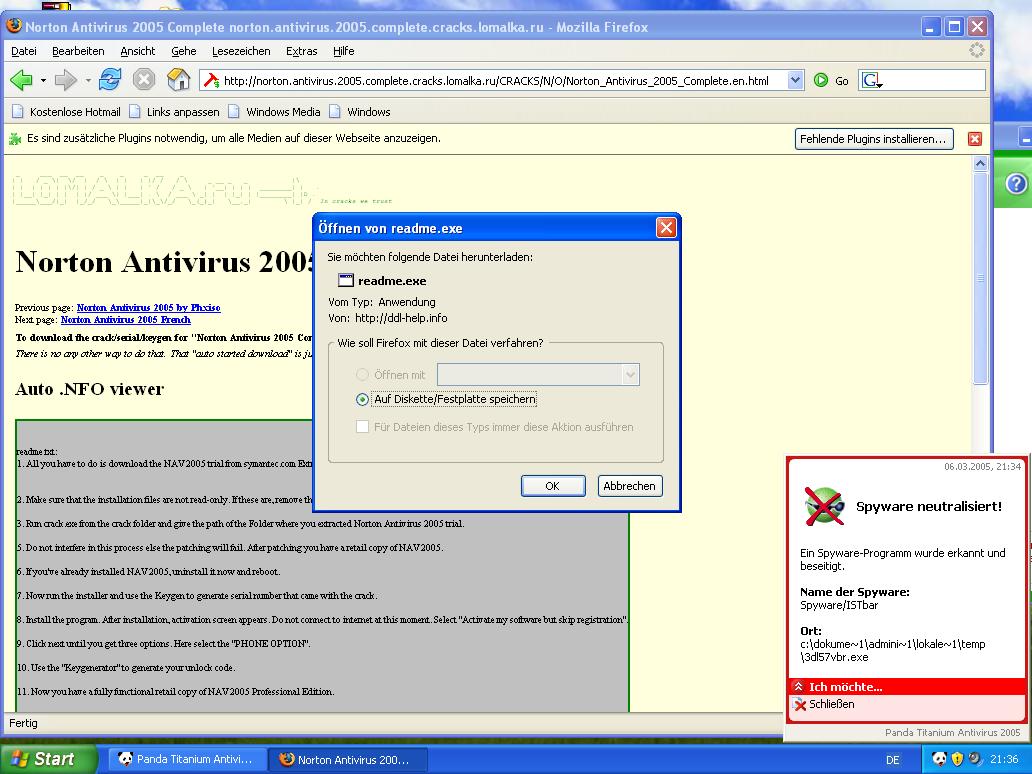1032x774 pixels.
Task: Click the Spyware neutralisiert icon
Action: (824, 506)
